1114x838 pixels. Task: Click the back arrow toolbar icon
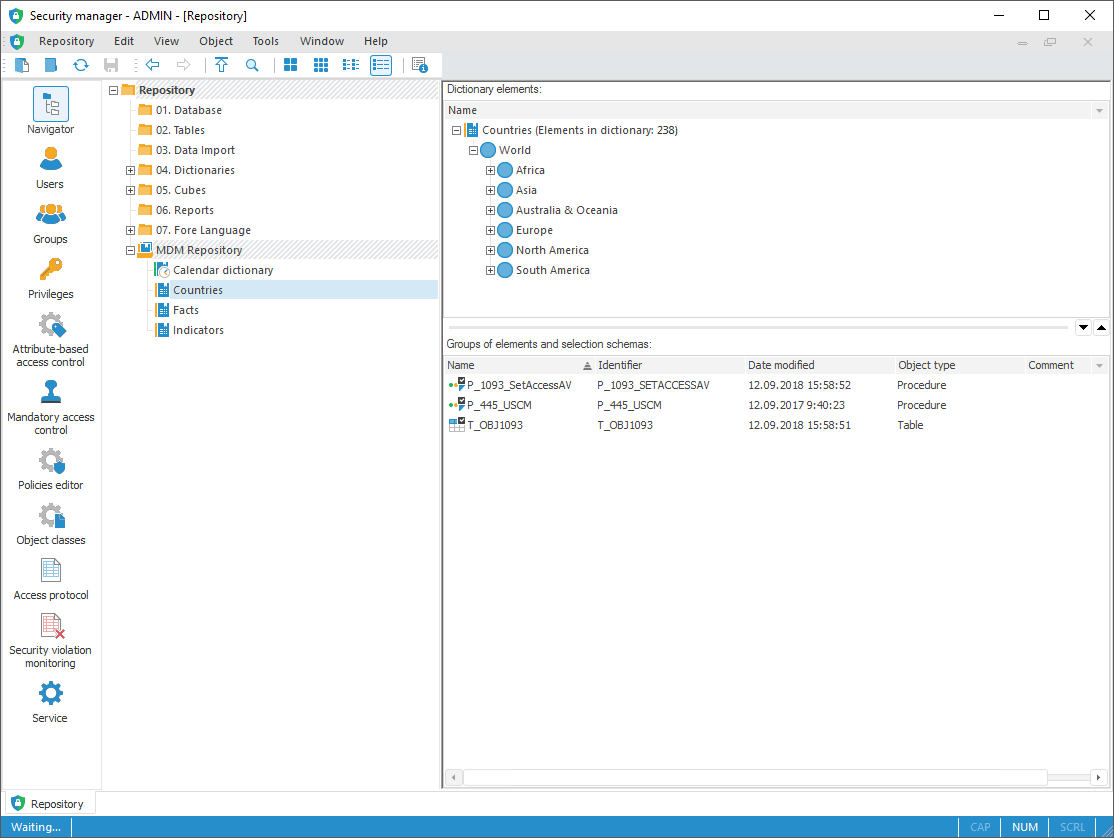pos(153,65)
